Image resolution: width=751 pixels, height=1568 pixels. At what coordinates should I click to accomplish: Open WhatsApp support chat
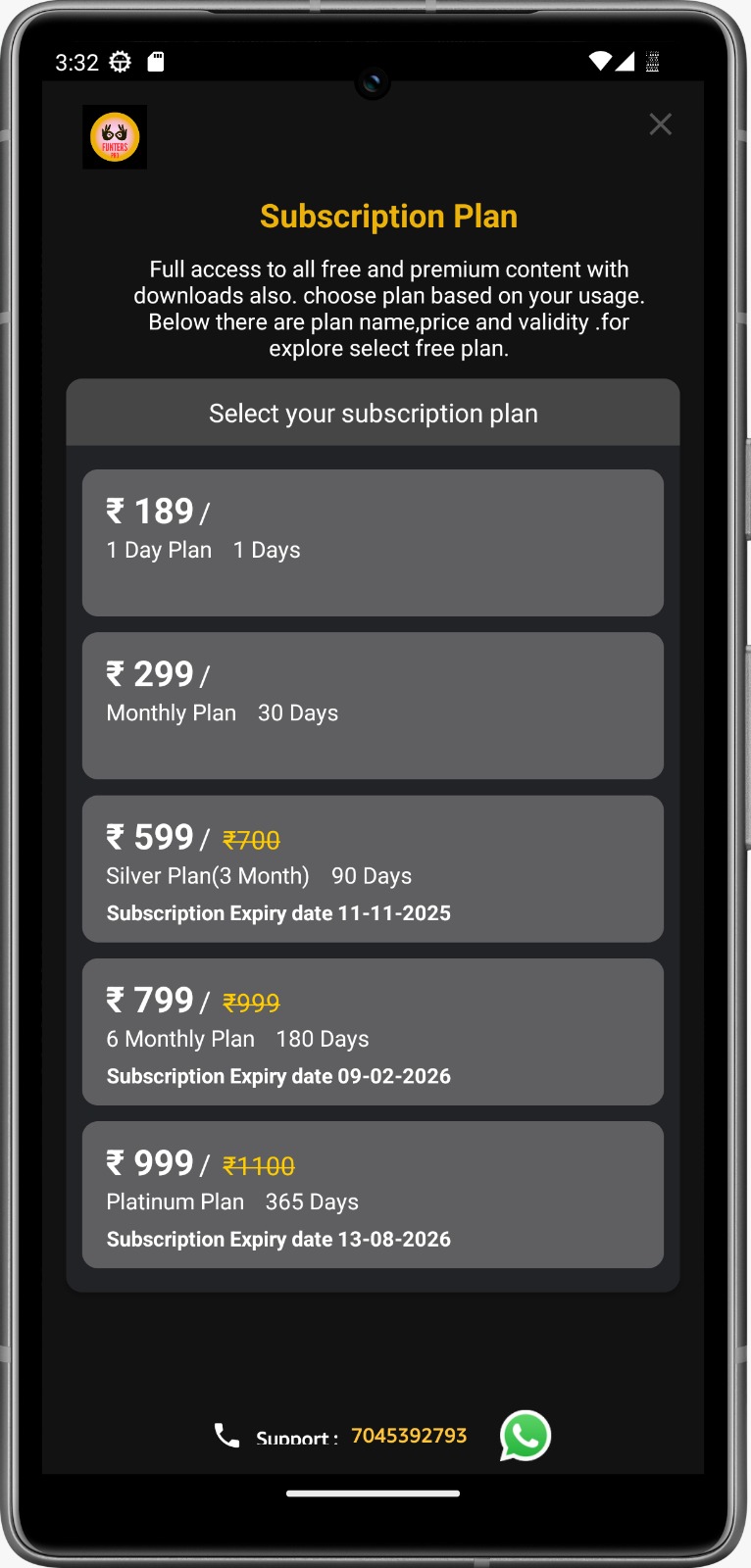tap(525, 1436)
